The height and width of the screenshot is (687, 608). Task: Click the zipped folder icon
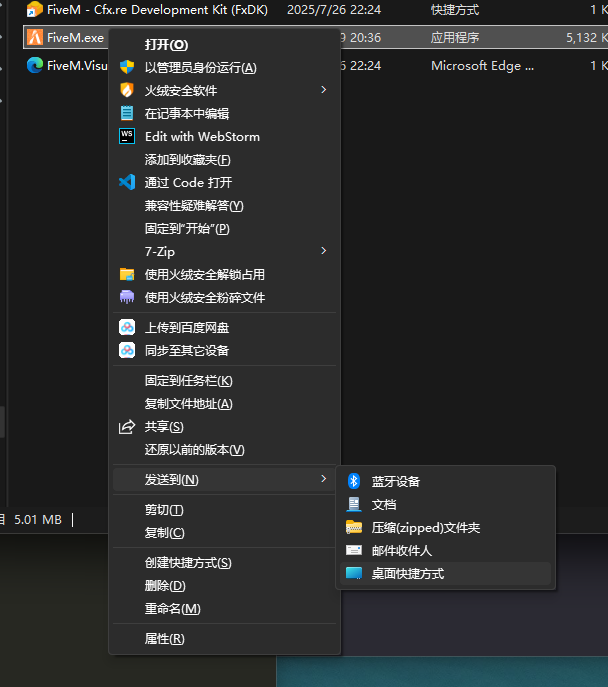pos(353,527)
